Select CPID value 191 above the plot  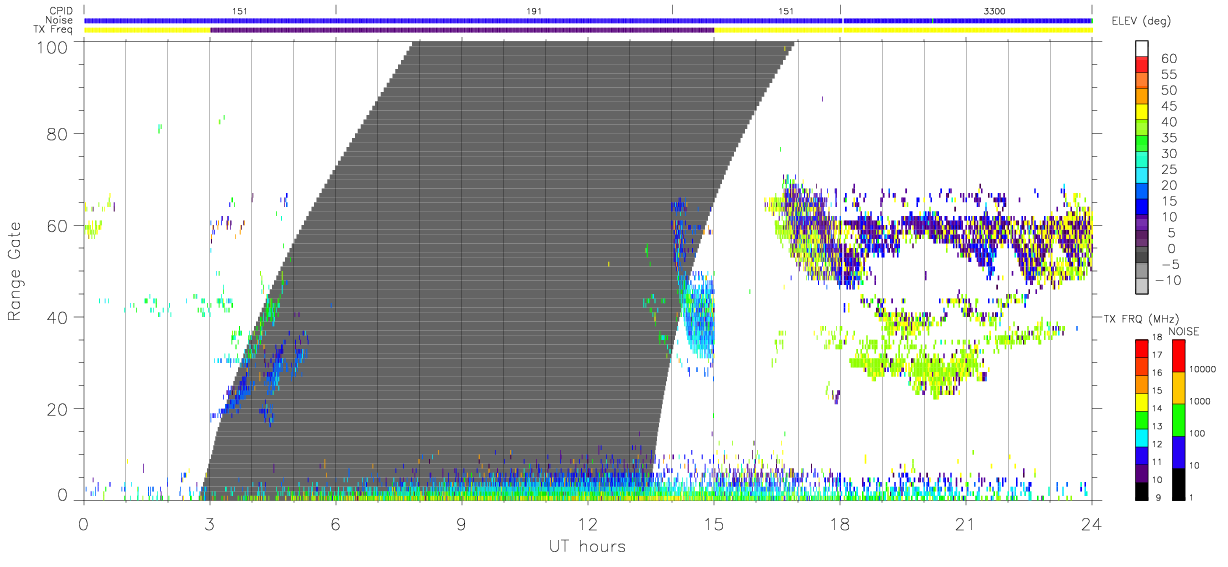(x=535, y=11)
